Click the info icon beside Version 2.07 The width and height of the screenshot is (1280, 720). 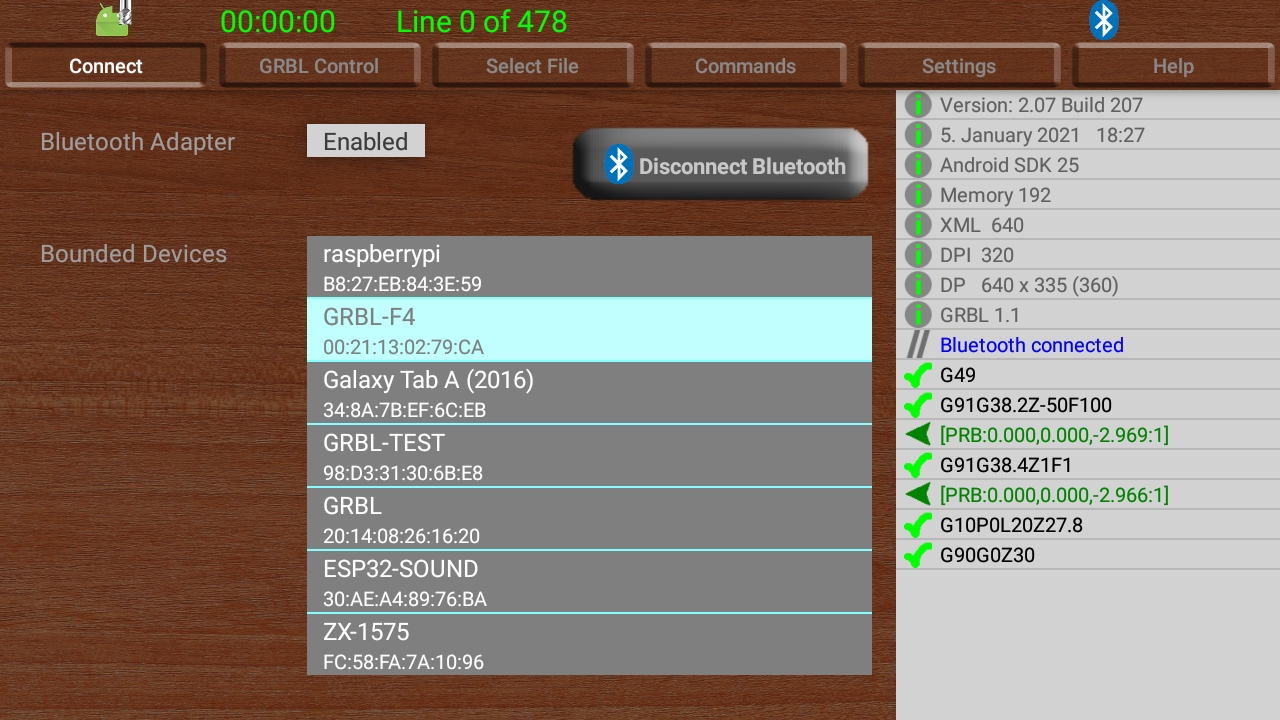tap(918, 105)
